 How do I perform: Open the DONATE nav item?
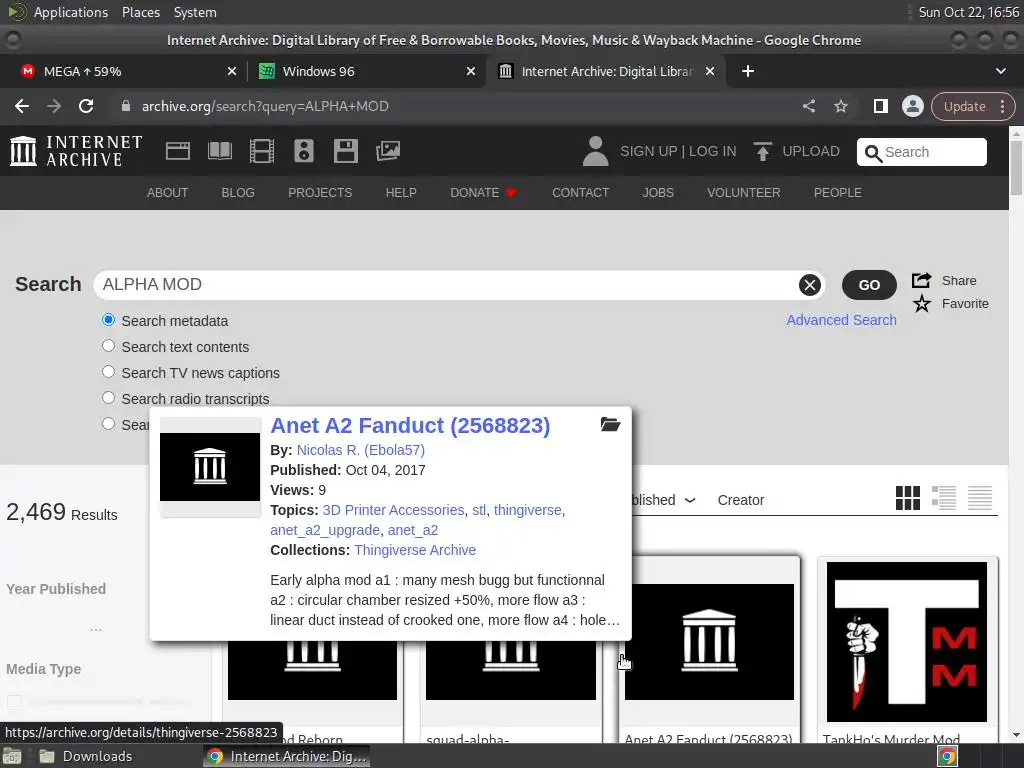(x=483, y=193)
